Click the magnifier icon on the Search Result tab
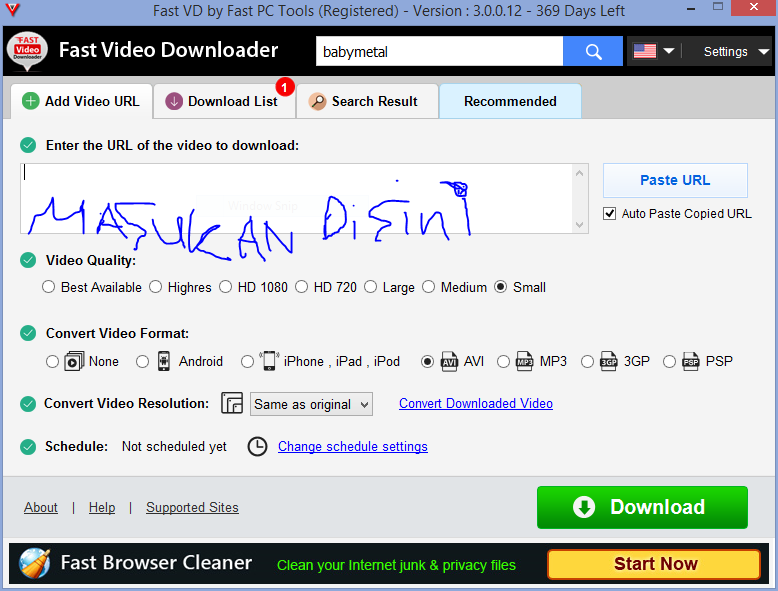This screenshot has width=778, height=591. [317, 101]
